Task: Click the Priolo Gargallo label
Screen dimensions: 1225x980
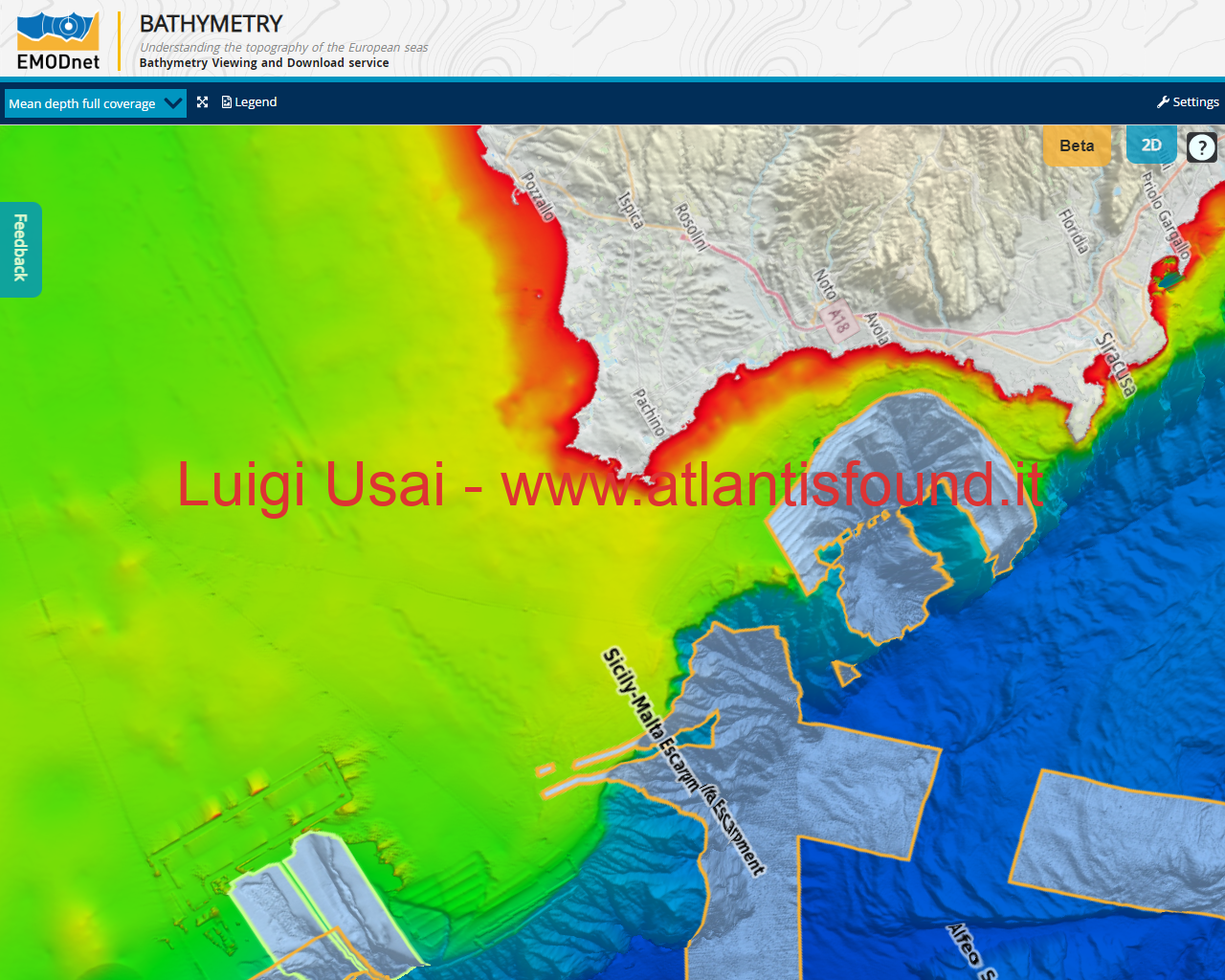Action: (x=1166, y=215)
